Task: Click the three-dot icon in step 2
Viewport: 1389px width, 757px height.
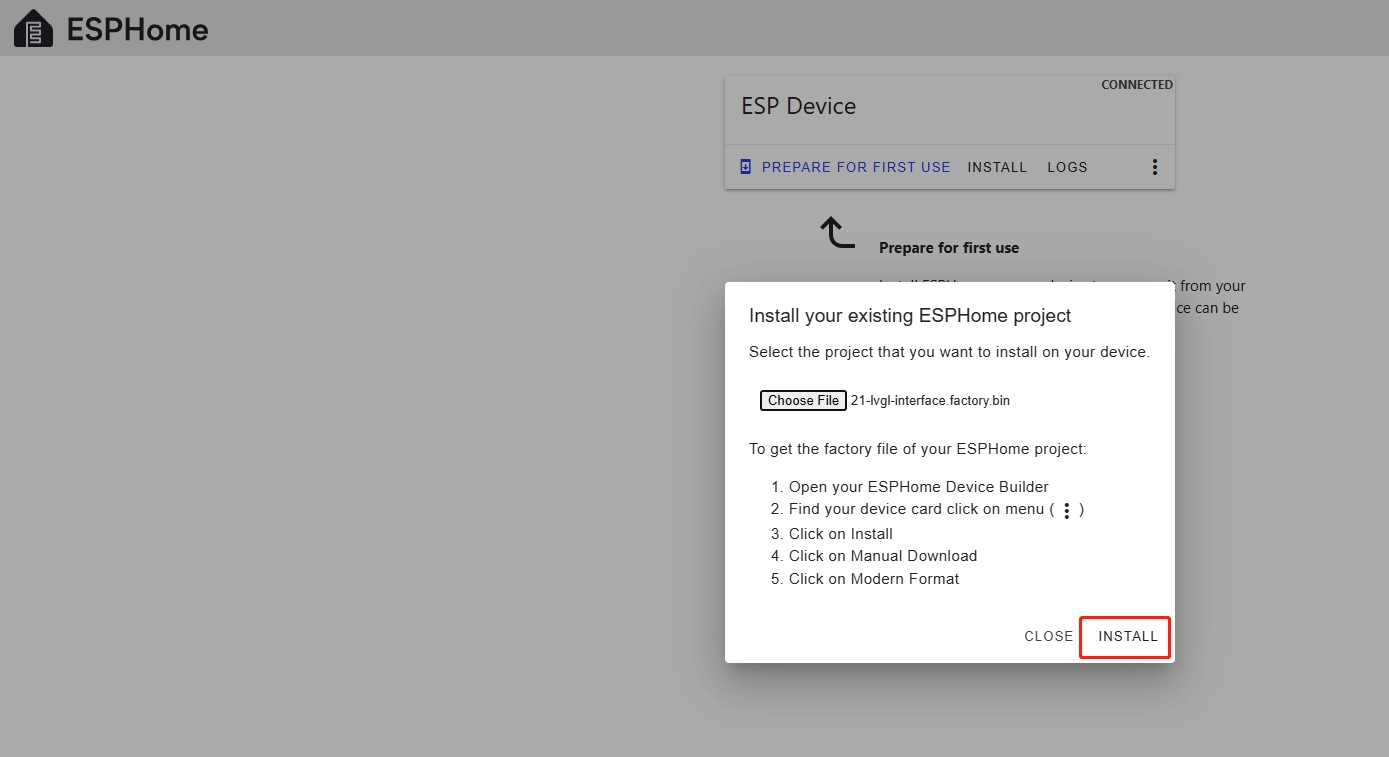Action: [x=1066, y=511]
